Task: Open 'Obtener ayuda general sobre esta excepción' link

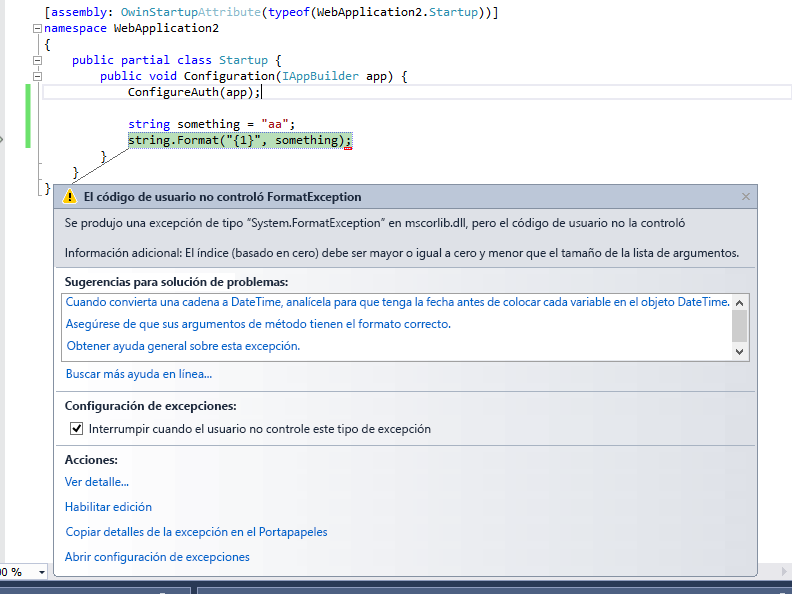Action: point(183,346)
